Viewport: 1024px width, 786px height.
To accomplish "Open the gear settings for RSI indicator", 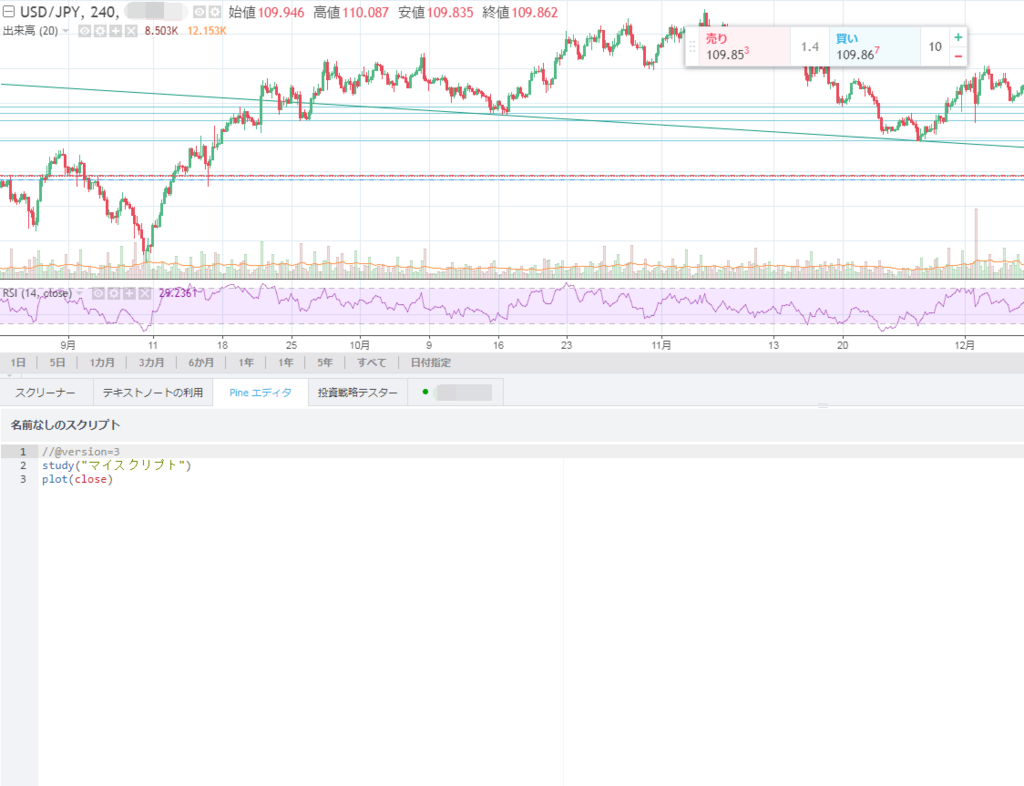I will 114,293.
